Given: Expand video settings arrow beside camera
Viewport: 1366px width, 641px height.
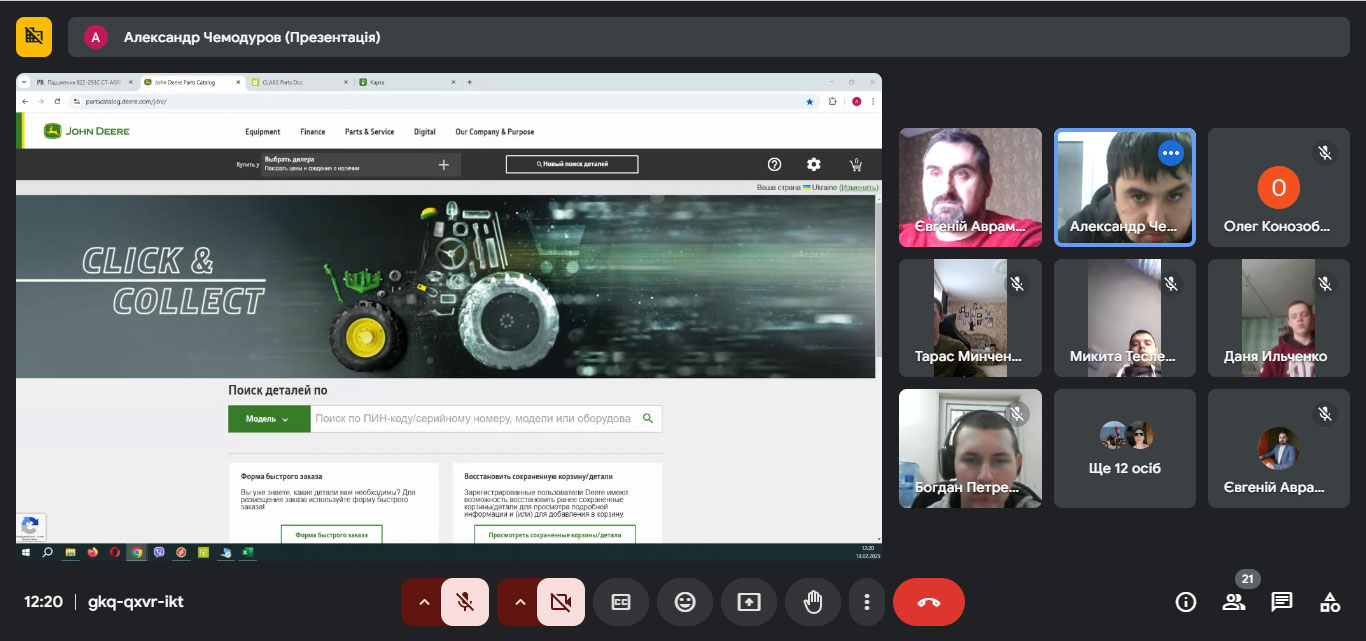Looking at the screenshot, I should tap(519, 602).
